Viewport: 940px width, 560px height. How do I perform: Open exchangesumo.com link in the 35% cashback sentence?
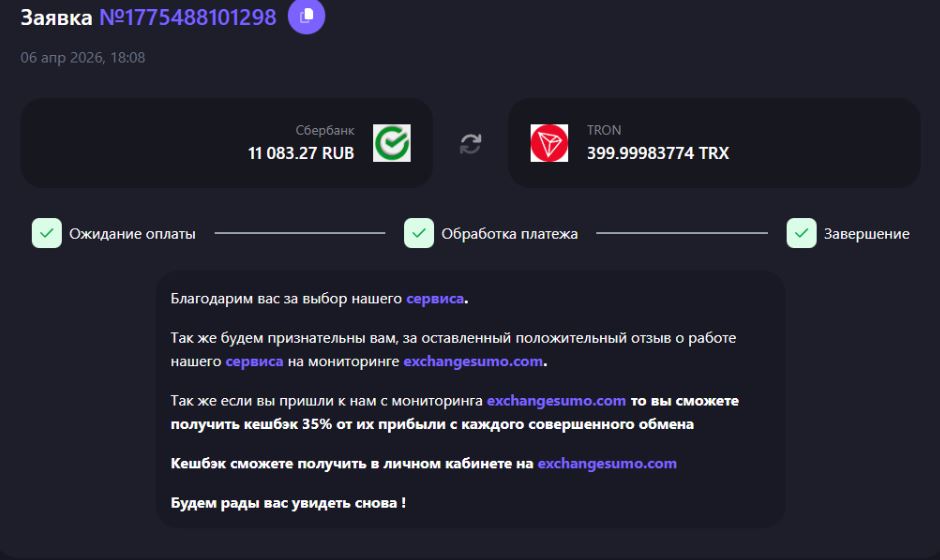[x=556, y=401]
